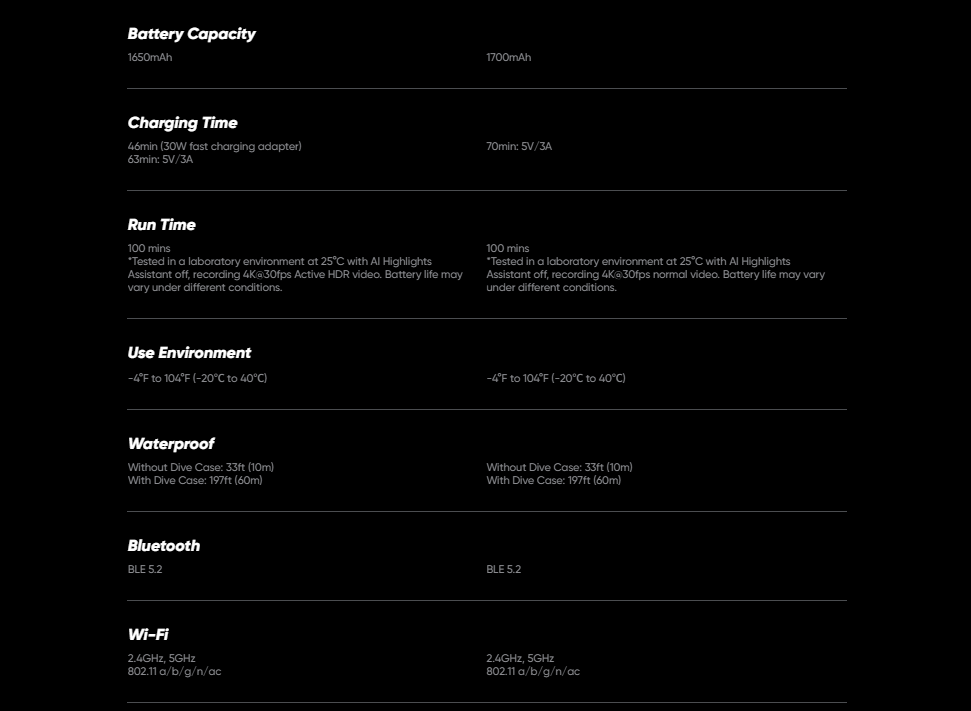Click left 'With Dive Case: 197ft (60m)'

point(195,481)
